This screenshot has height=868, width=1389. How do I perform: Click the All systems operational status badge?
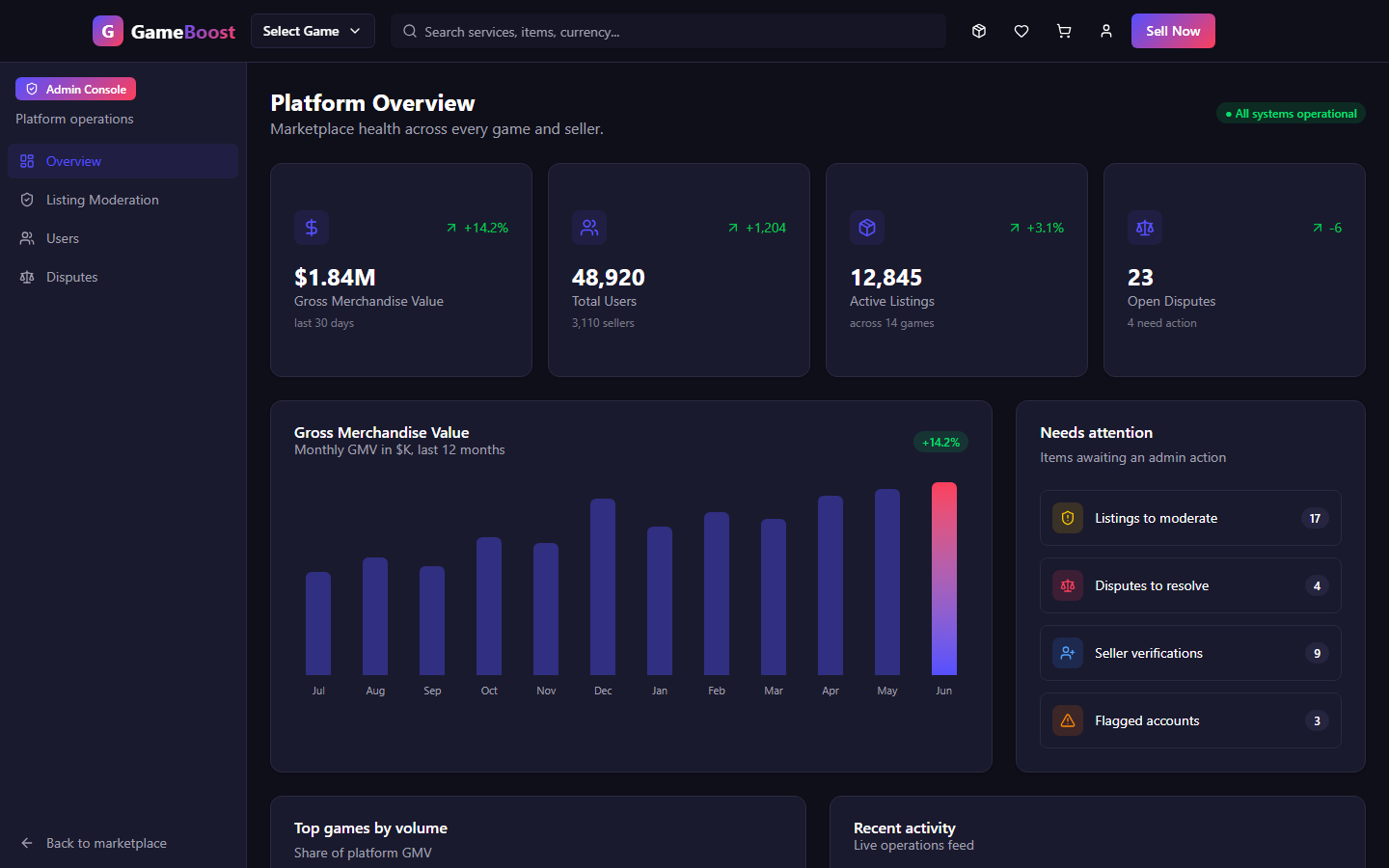pyautogui.click(x=1291, y=114)
